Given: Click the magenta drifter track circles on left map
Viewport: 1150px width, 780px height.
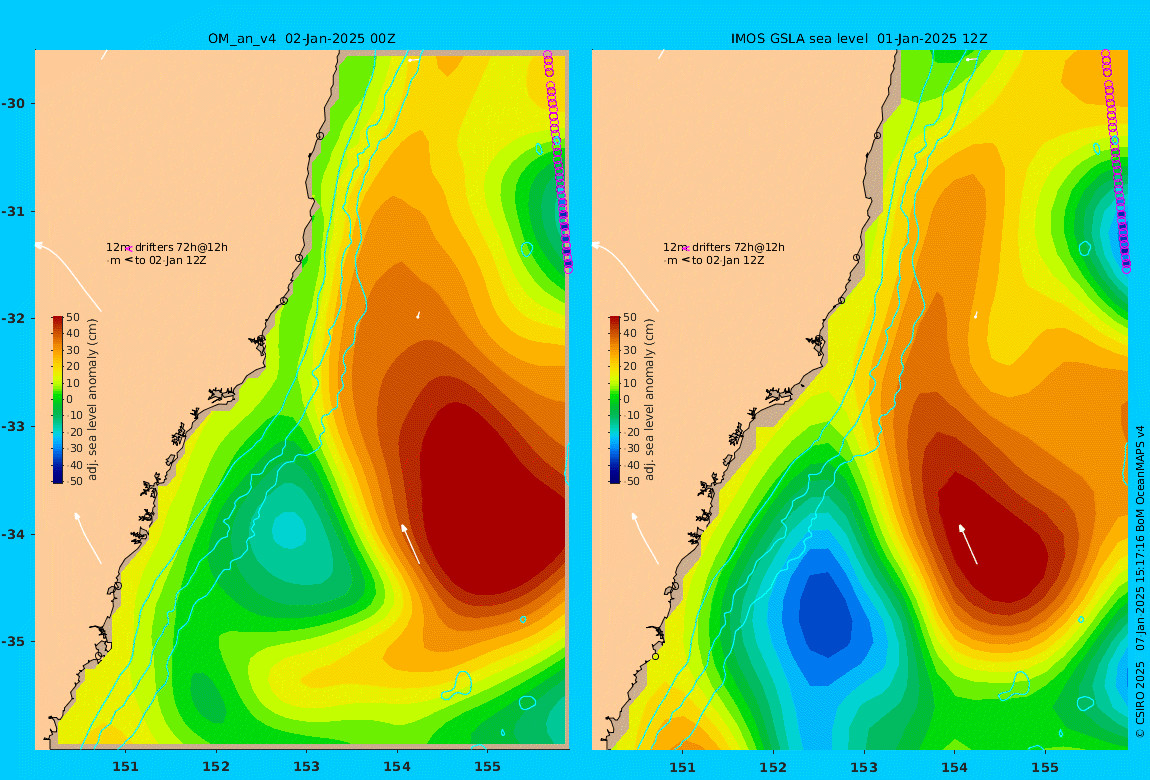Looking at the screenshot, I should coord(558,163).
